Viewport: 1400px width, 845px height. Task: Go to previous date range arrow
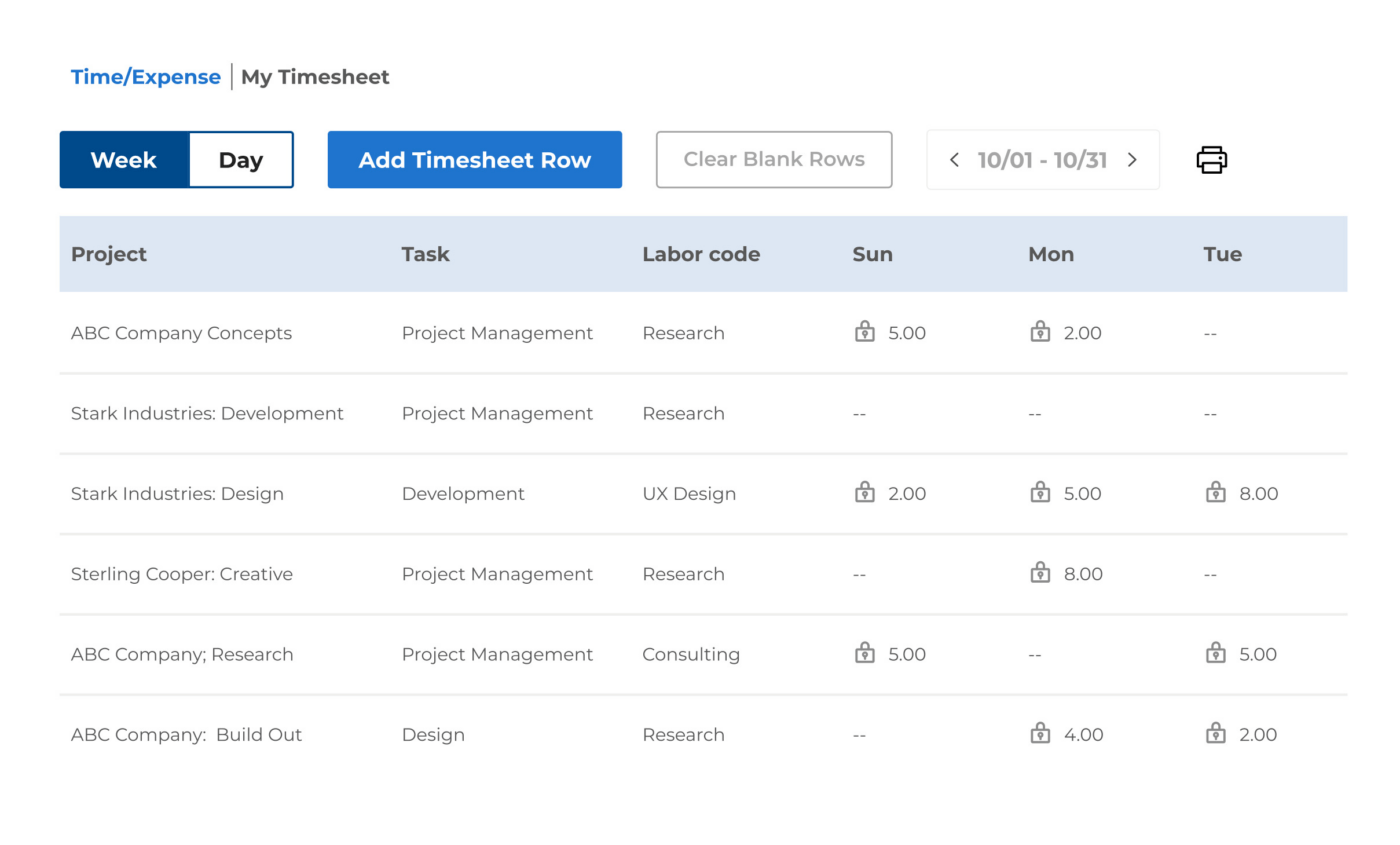coord(954,160)
